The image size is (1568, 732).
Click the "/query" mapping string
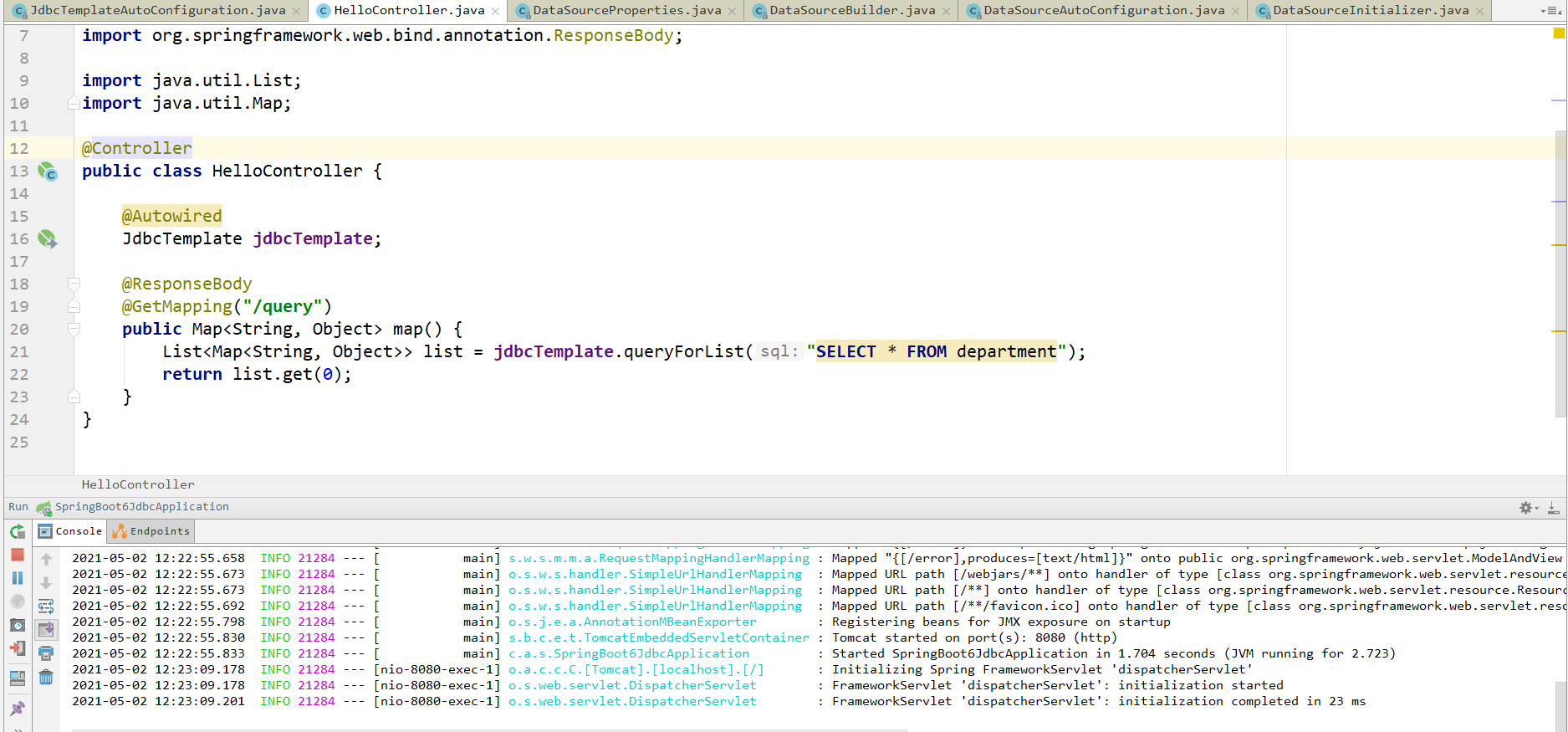point(283,307)
